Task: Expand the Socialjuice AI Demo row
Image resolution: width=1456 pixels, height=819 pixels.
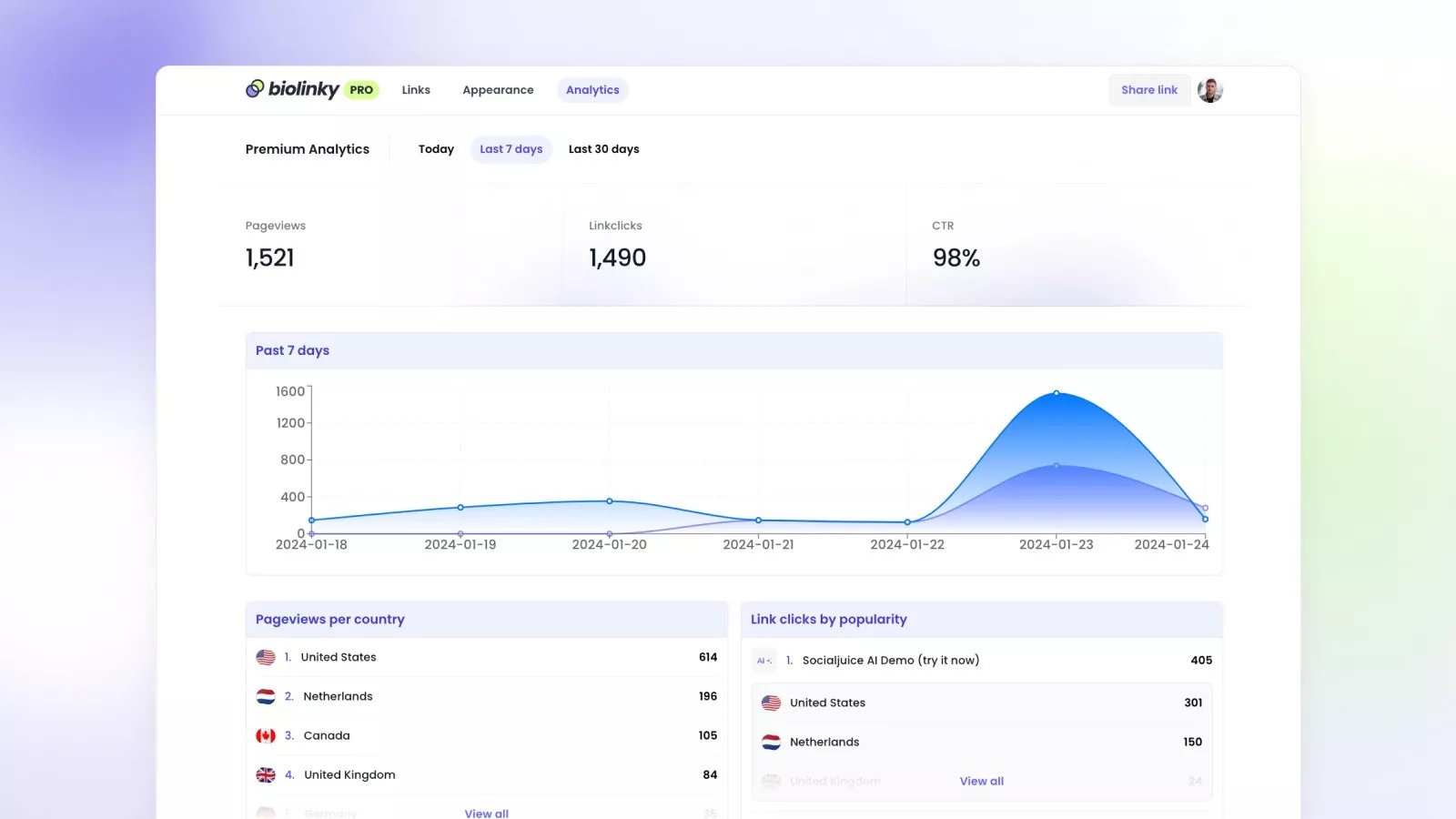Action: pyautogui.click(x=890, y=661)
